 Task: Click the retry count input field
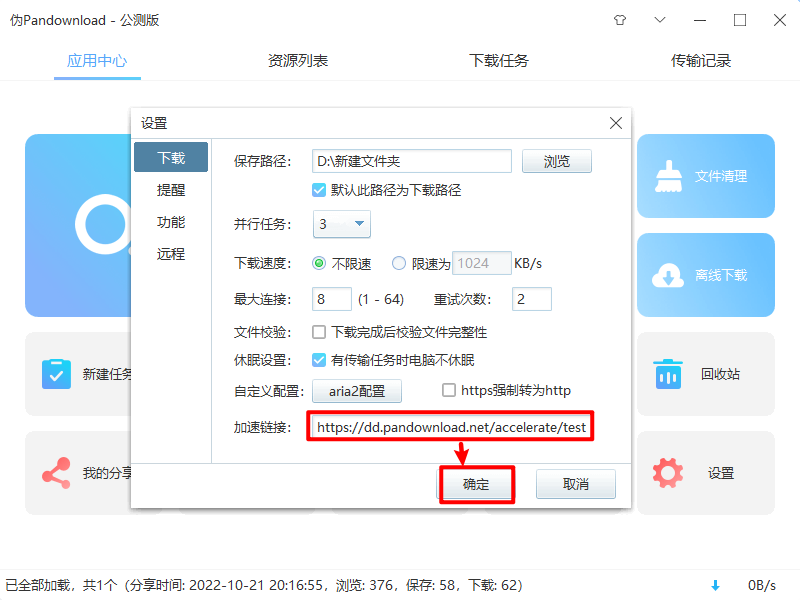[532, 299]
